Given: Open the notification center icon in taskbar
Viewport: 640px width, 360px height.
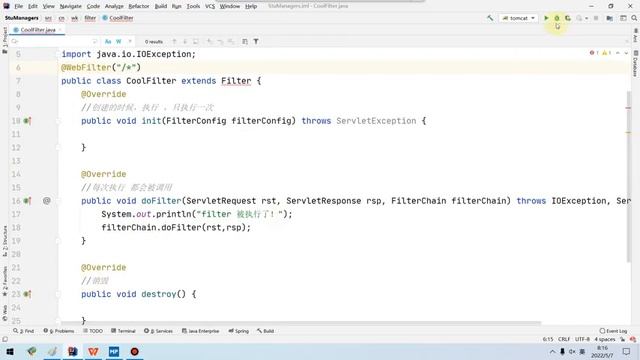Looking at the screenshot, I should pos(627,351).
